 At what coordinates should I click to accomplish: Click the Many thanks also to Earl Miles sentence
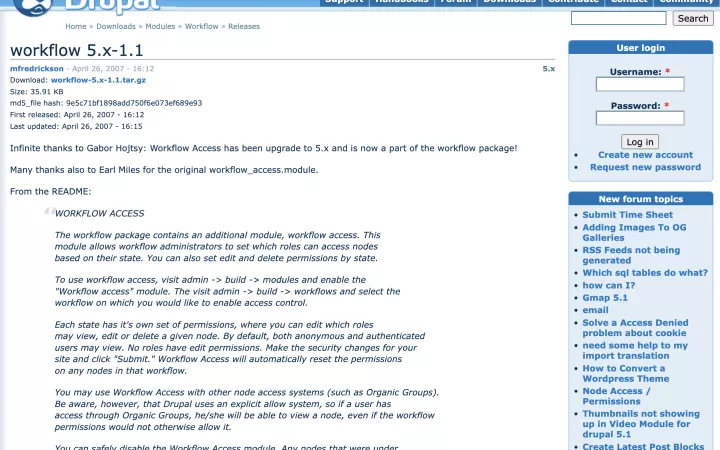164,170
